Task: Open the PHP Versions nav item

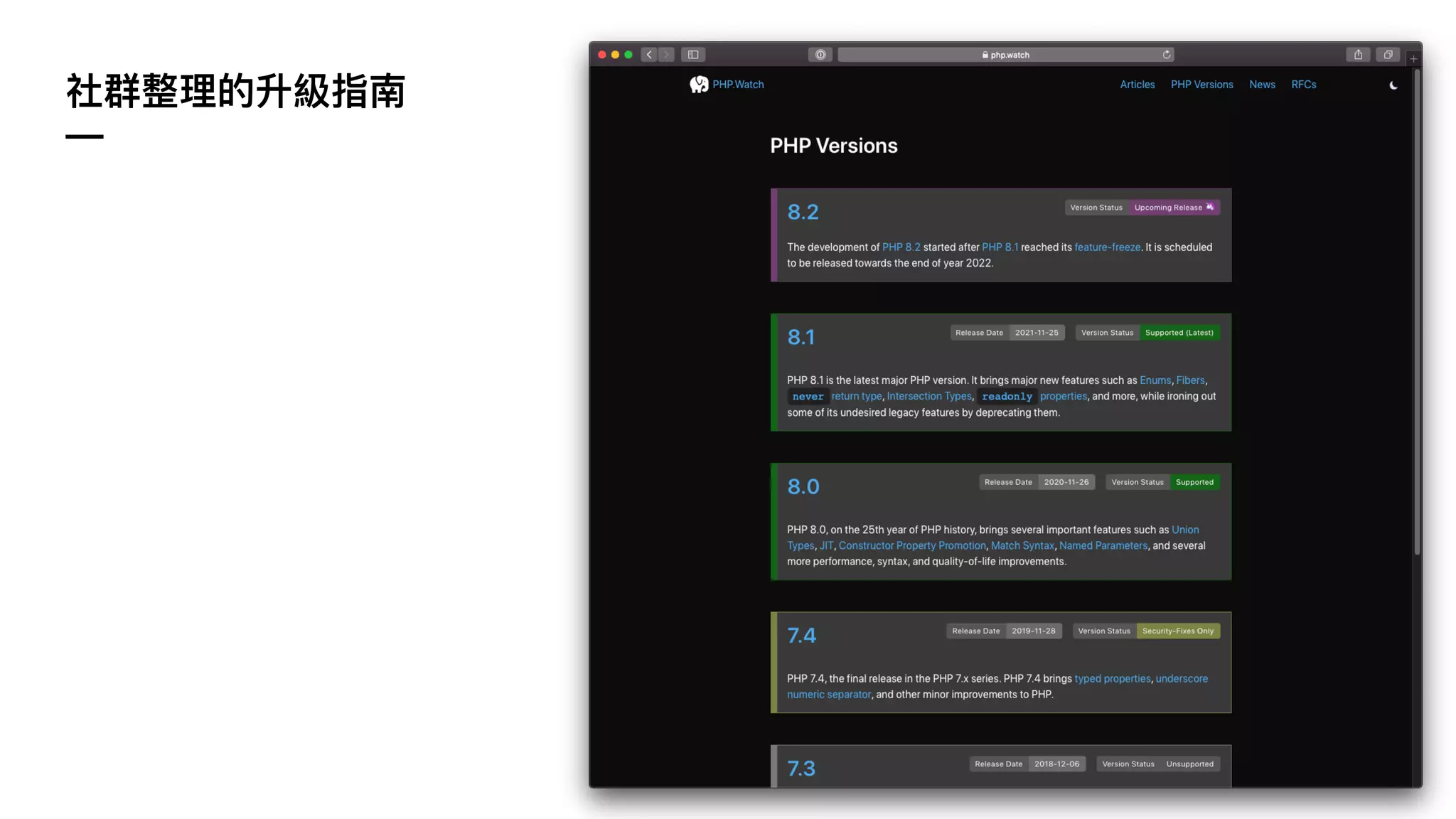Action: [x=1201, y=85]
